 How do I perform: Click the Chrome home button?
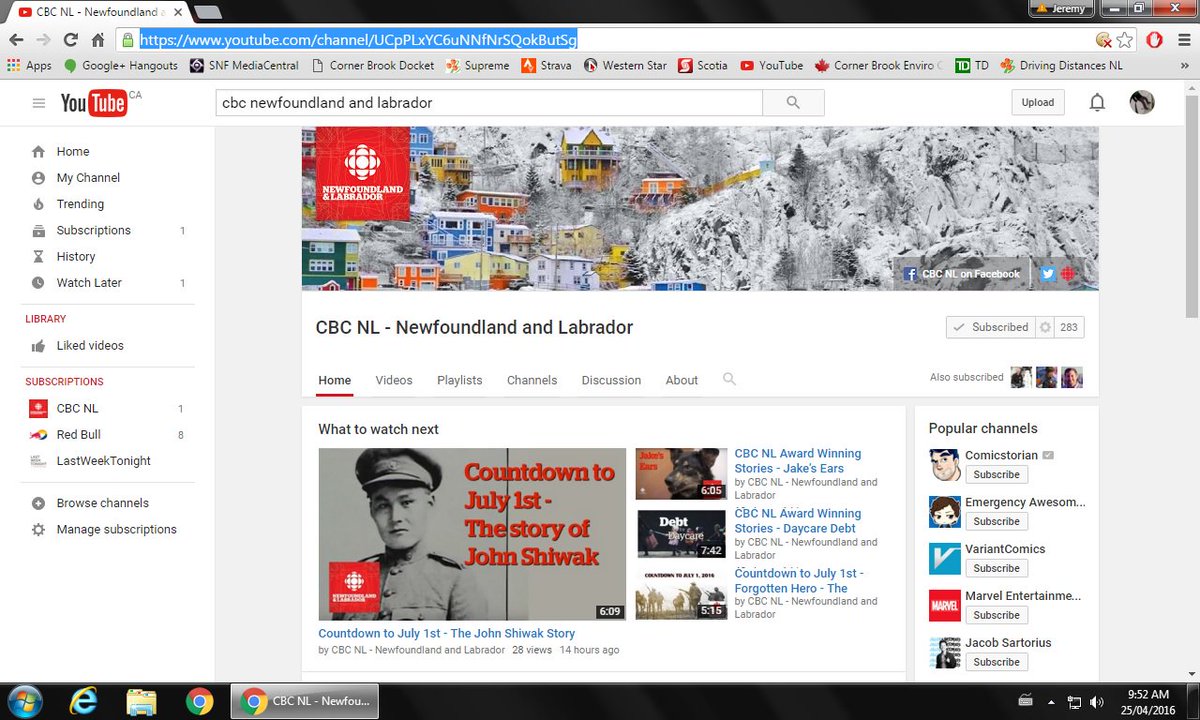coord(97,40)
